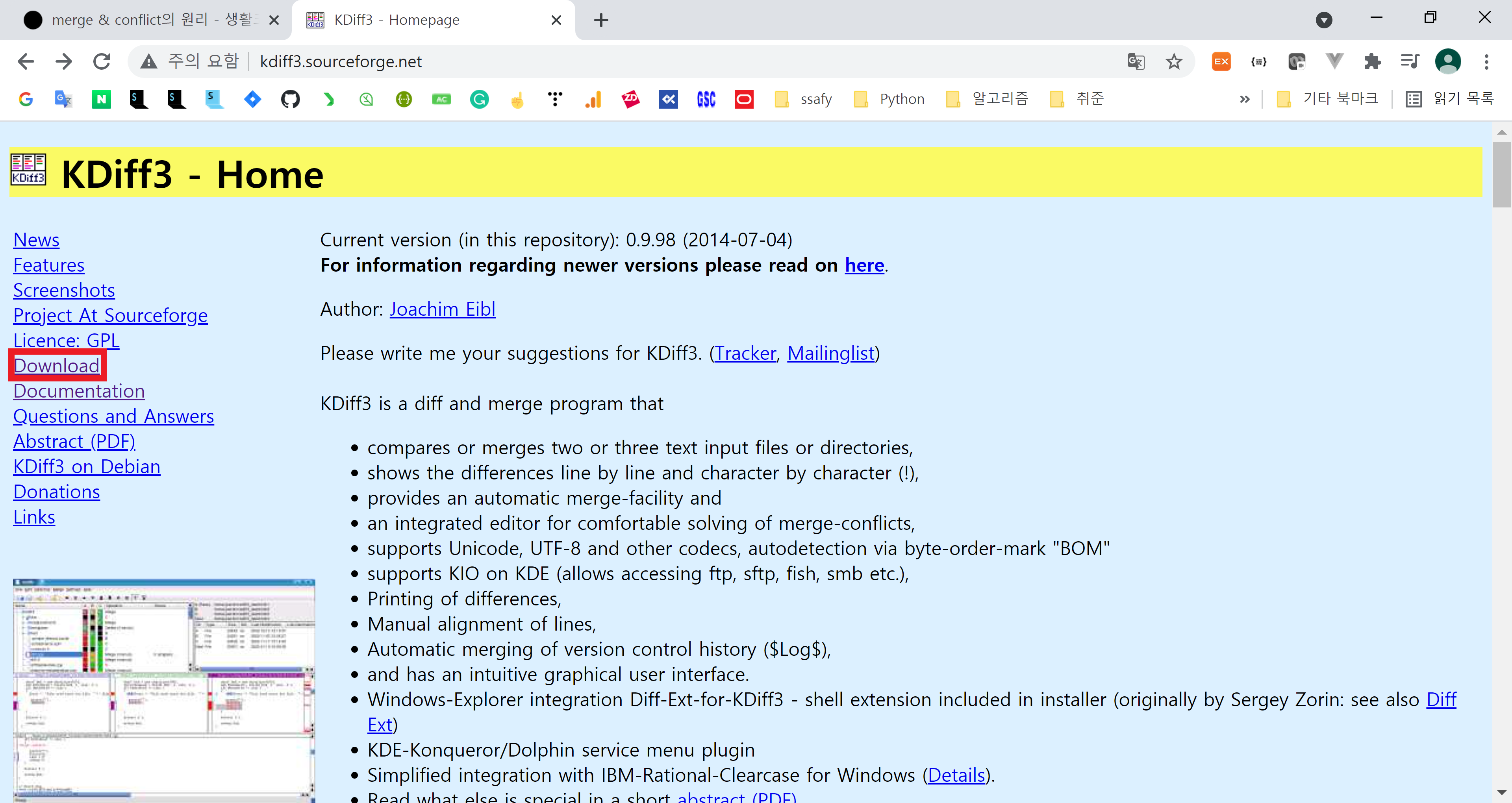Click the Questions and Answers link

click(x=113, y=416)
